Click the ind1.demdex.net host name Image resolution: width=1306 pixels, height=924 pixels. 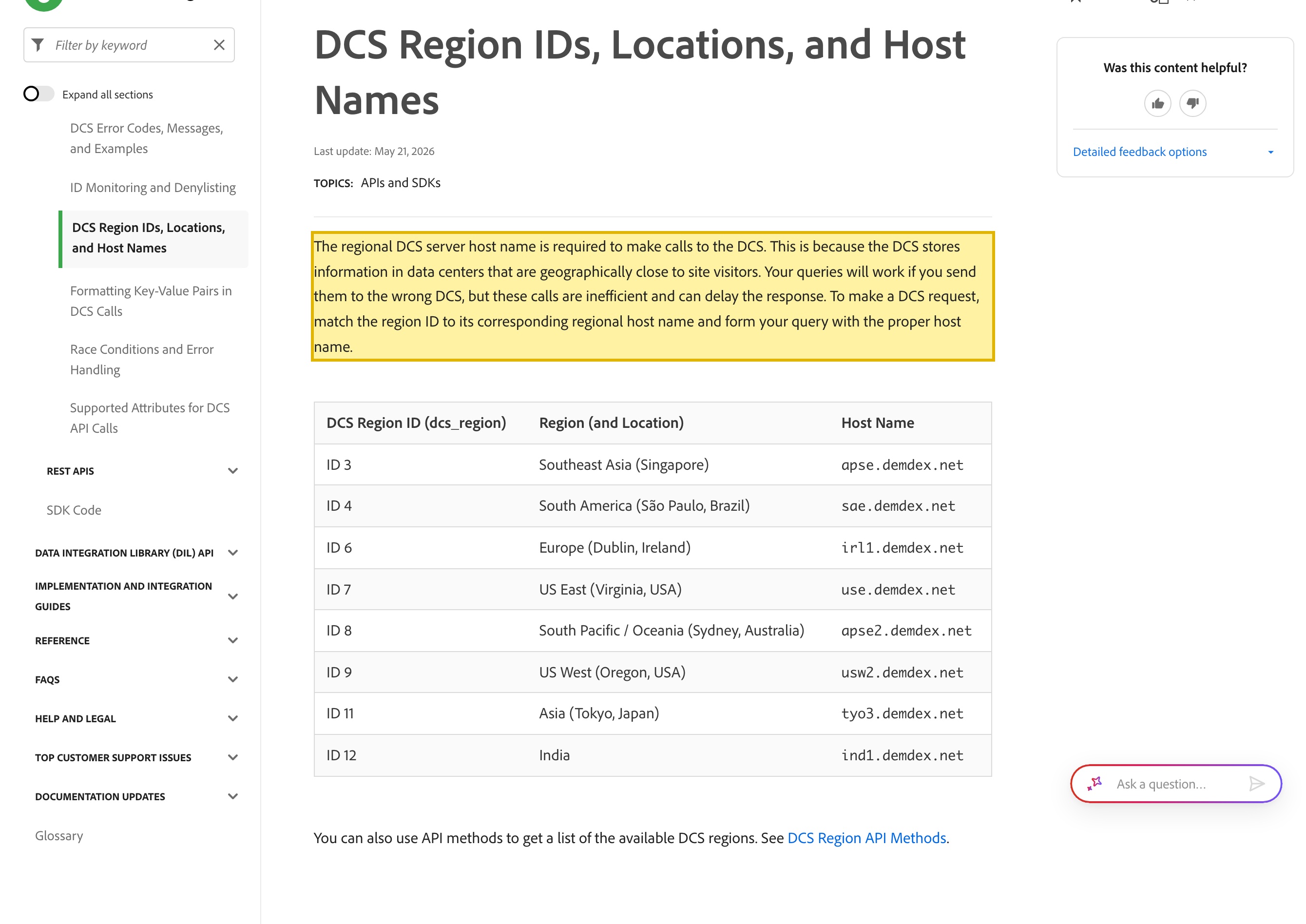(x=902, y=755)
